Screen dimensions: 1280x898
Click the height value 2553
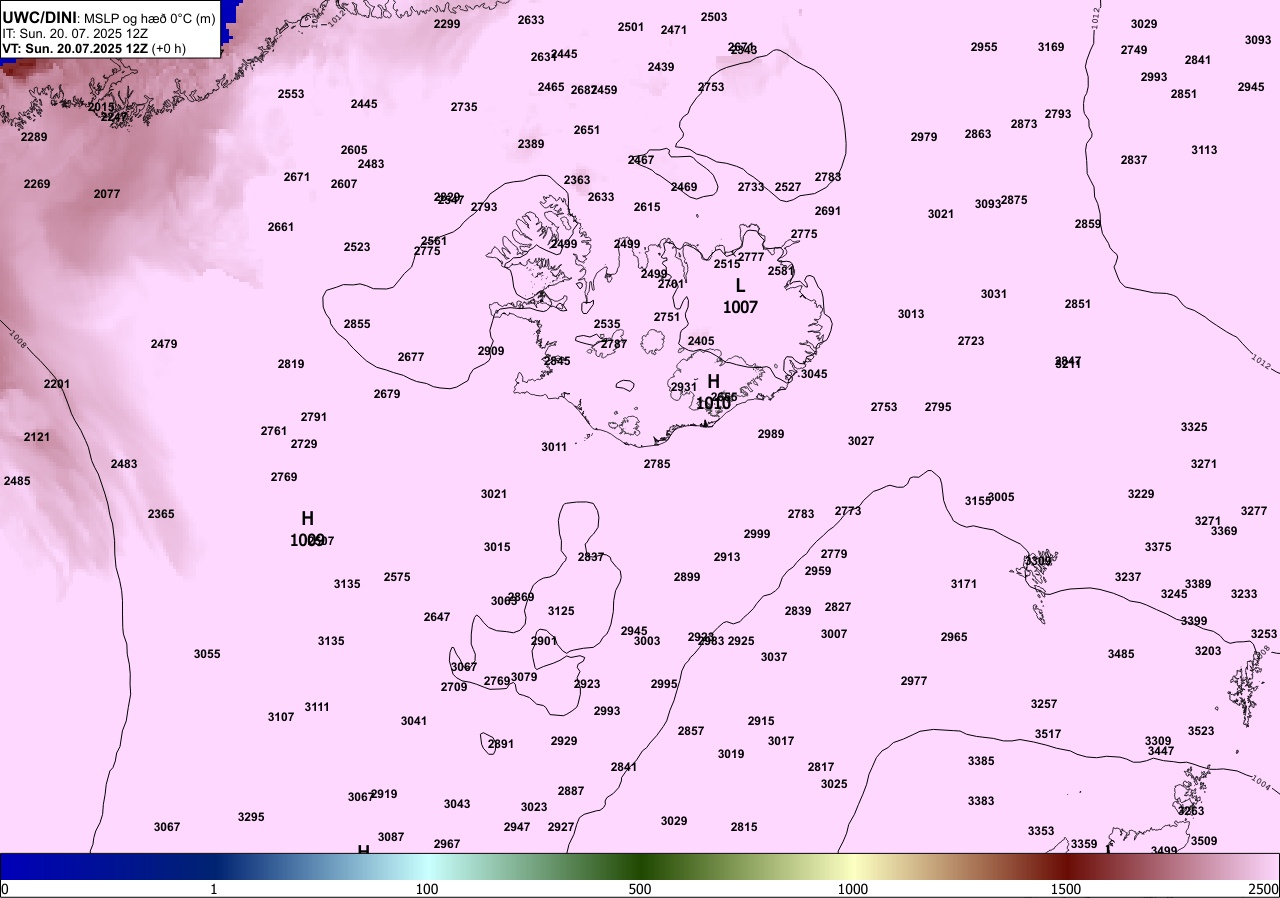pos(291,94)
